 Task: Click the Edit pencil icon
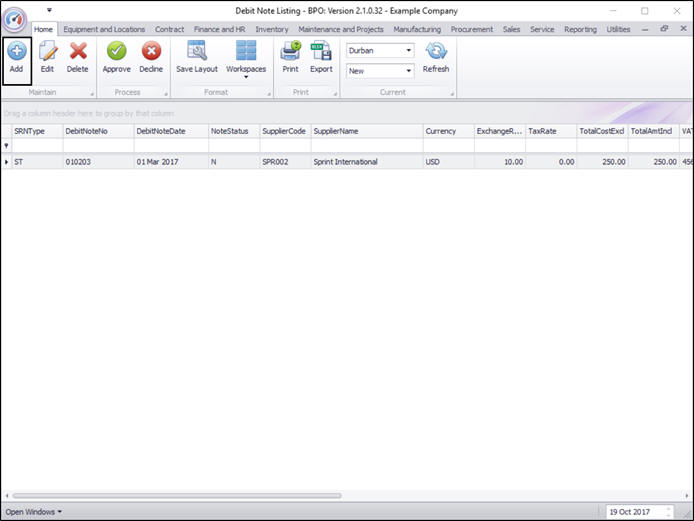[47, 51]
